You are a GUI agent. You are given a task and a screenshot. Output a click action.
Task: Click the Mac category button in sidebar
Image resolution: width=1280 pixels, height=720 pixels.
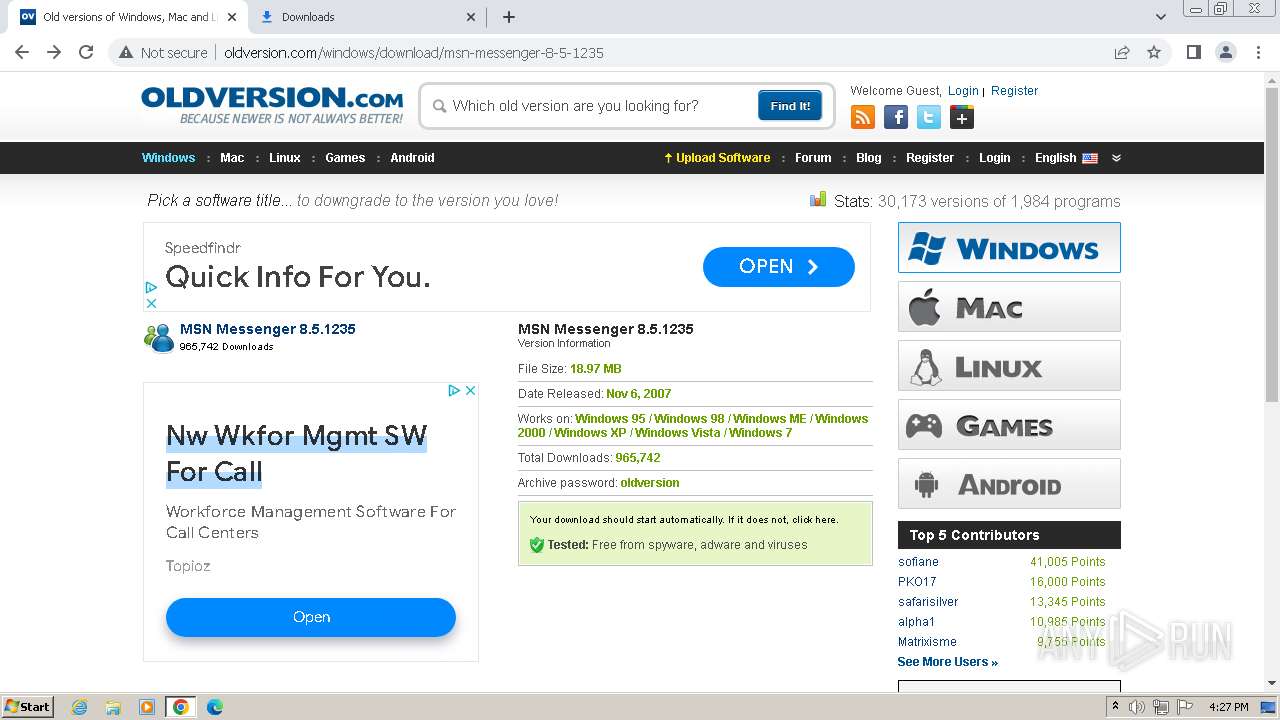[x=1009, y=306]
